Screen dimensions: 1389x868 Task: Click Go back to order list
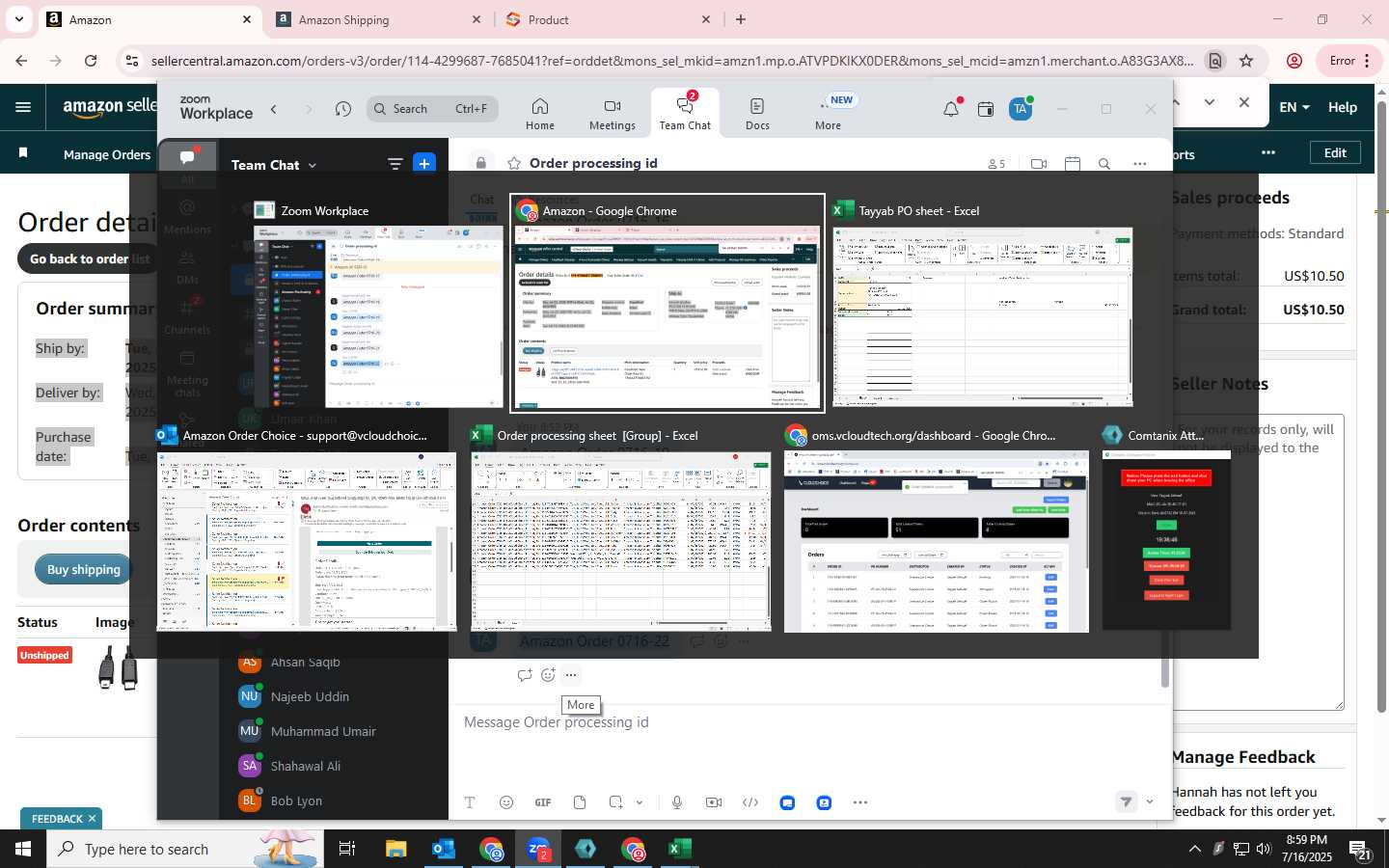tap(90, 258)
